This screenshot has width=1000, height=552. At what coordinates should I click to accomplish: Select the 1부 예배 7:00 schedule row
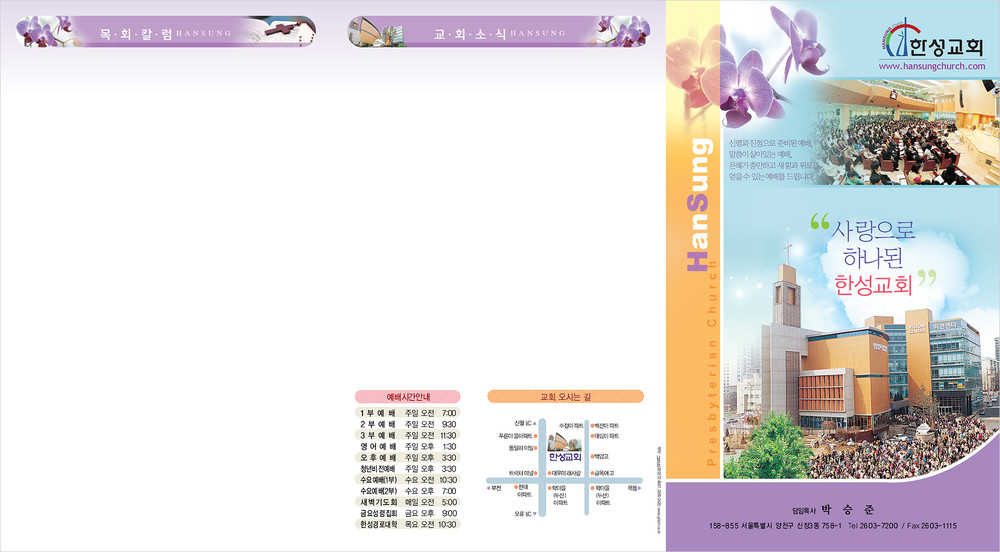point(407,412)
